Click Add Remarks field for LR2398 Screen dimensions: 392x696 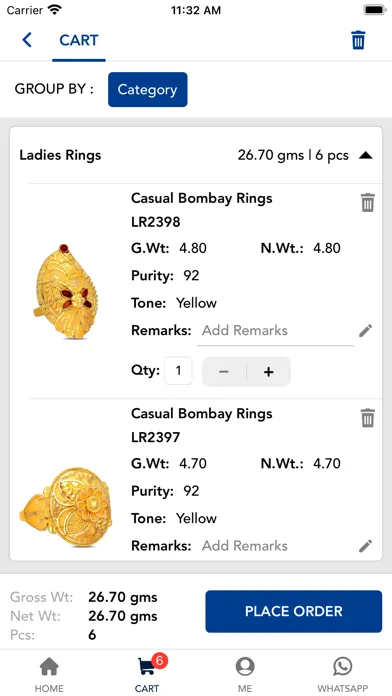[x=275, y=331]
